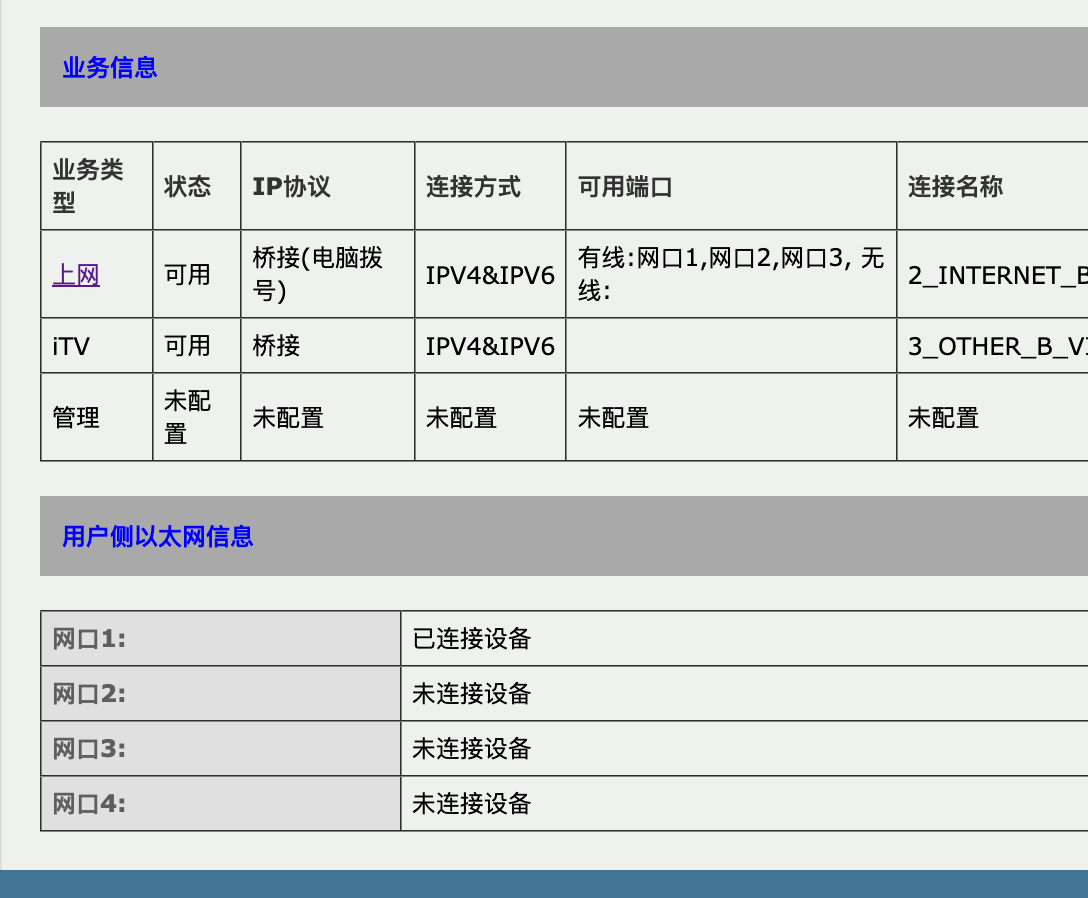Select the 网口1: label
Image resolution: width=1088 pixels, height=898 pixels.
click(89, 639)
